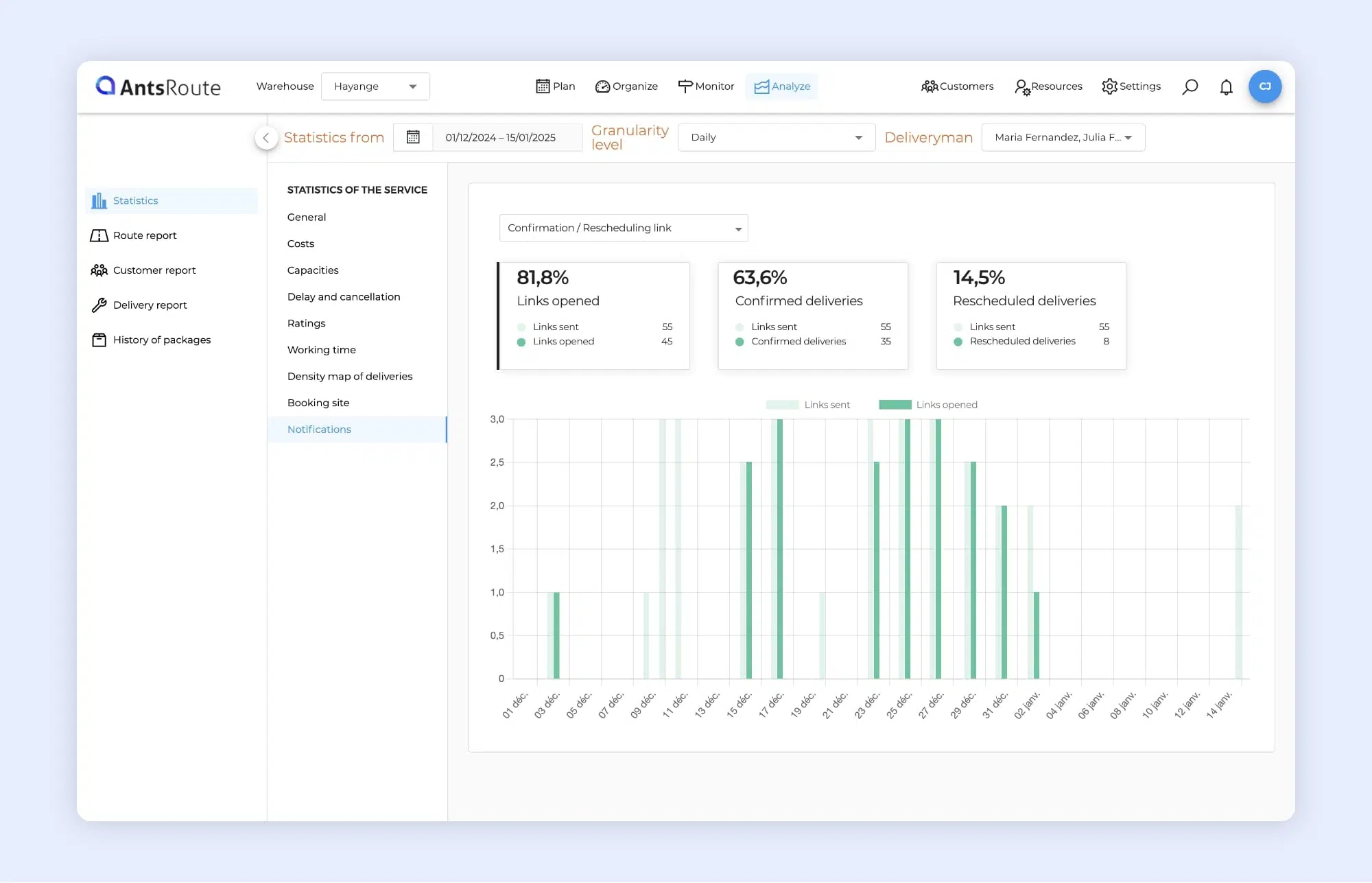Screen dimensions: 1372x883
Task: Expand Confirmation / Rescheduling link dropdown
Action: tap(623, 228)
